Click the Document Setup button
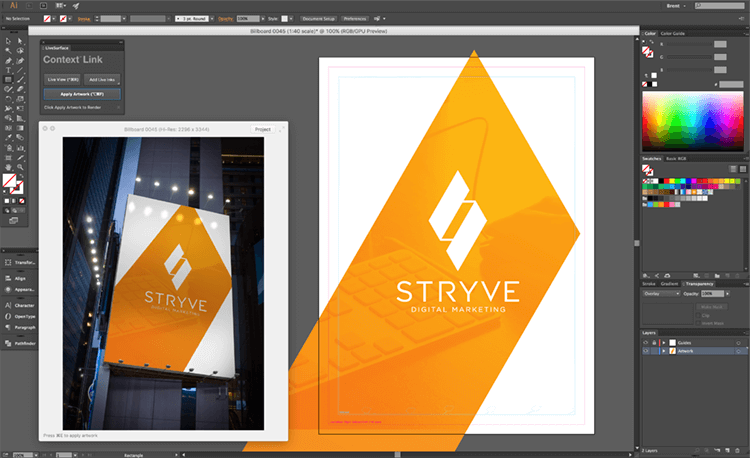 point(319,19)
